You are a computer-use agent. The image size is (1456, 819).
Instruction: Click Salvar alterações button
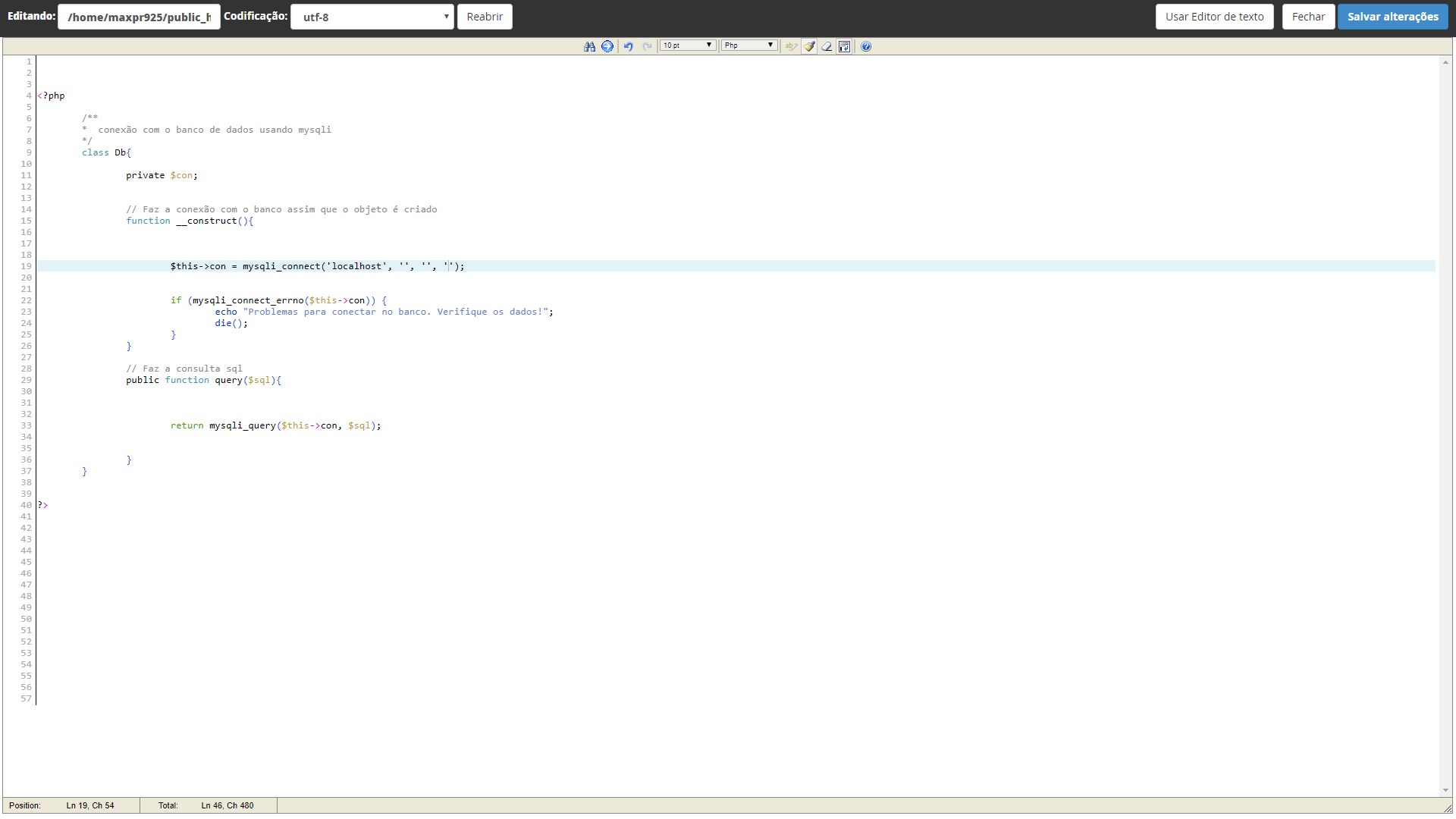point(1392,17)
